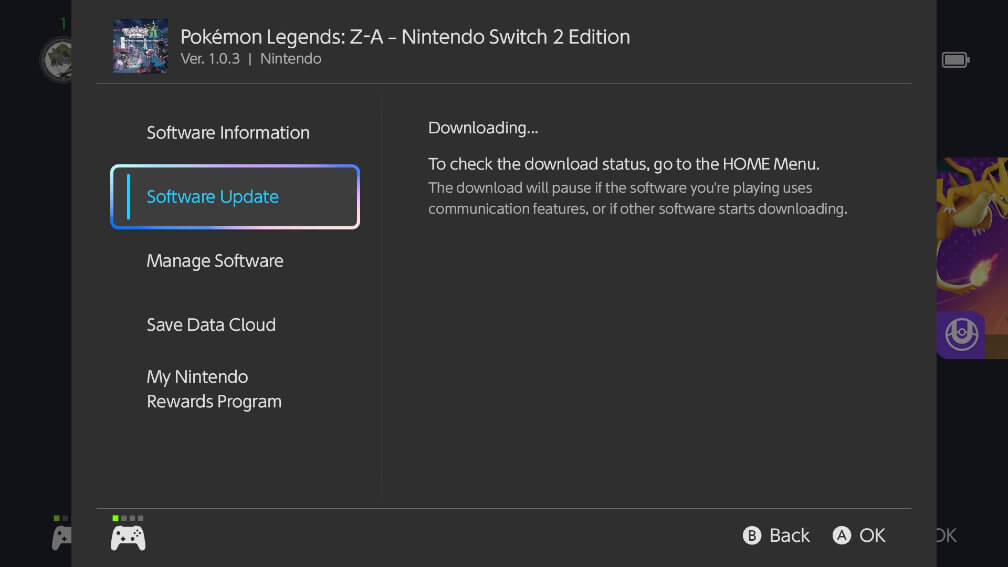Click the game title in the header
This screenshot has height=567, width=1008.
(x=405, y=37)
